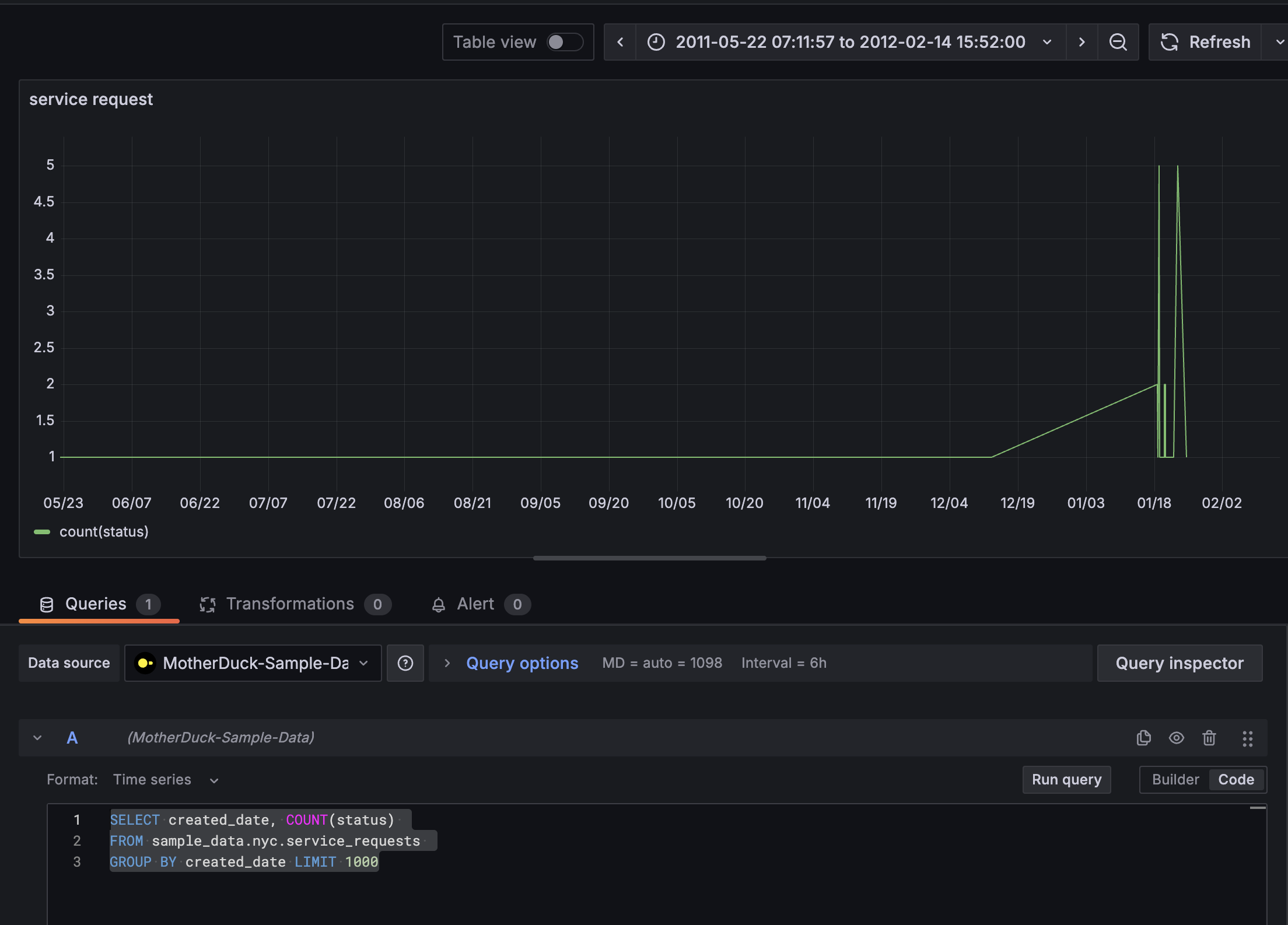Delete query A with trash icon

[1209, 738]
